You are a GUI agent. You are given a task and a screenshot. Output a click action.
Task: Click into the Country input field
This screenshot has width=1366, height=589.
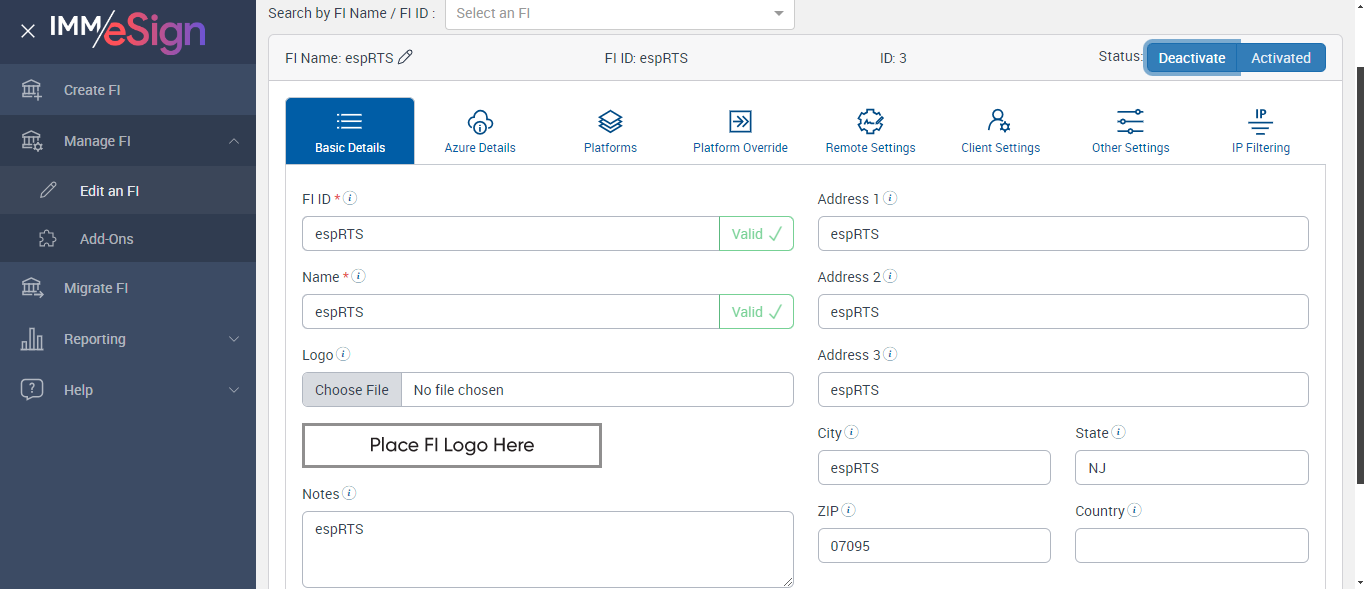[x=1191, y=546]
